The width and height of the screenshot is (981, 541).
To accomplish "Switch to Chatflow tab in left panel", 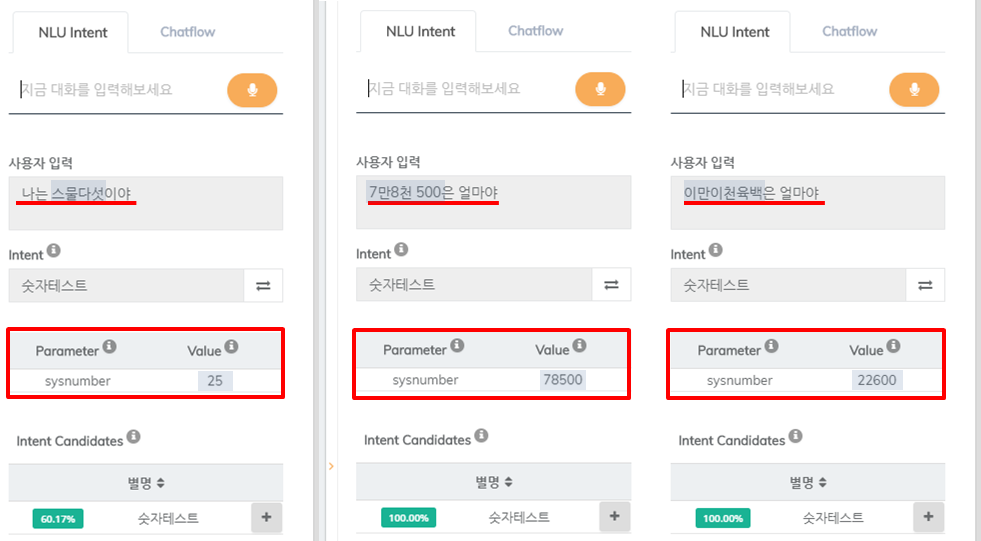I will [188, 32].
